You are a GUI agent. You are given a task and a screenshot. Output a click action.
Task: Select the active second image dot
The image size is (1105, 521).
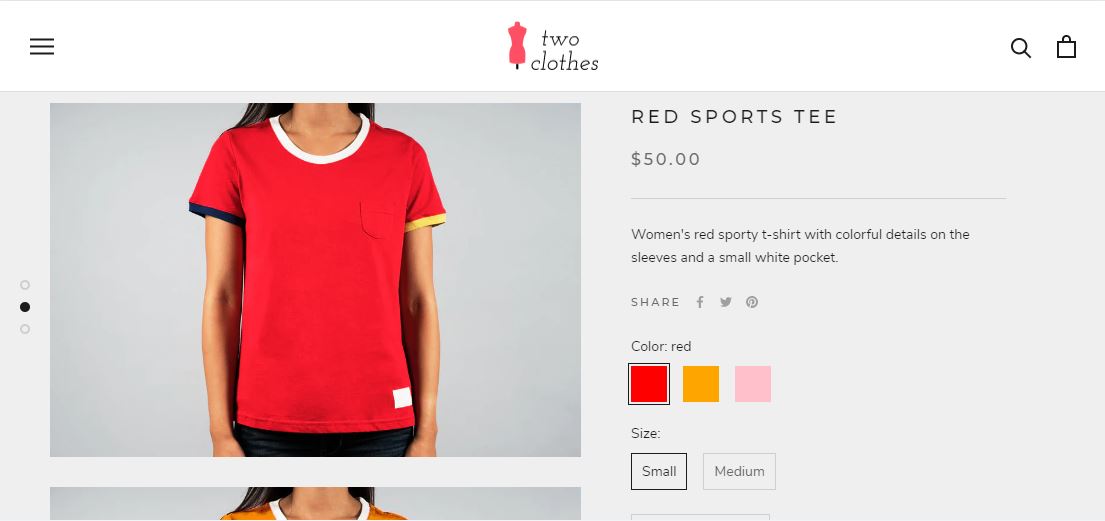point(25,307)
